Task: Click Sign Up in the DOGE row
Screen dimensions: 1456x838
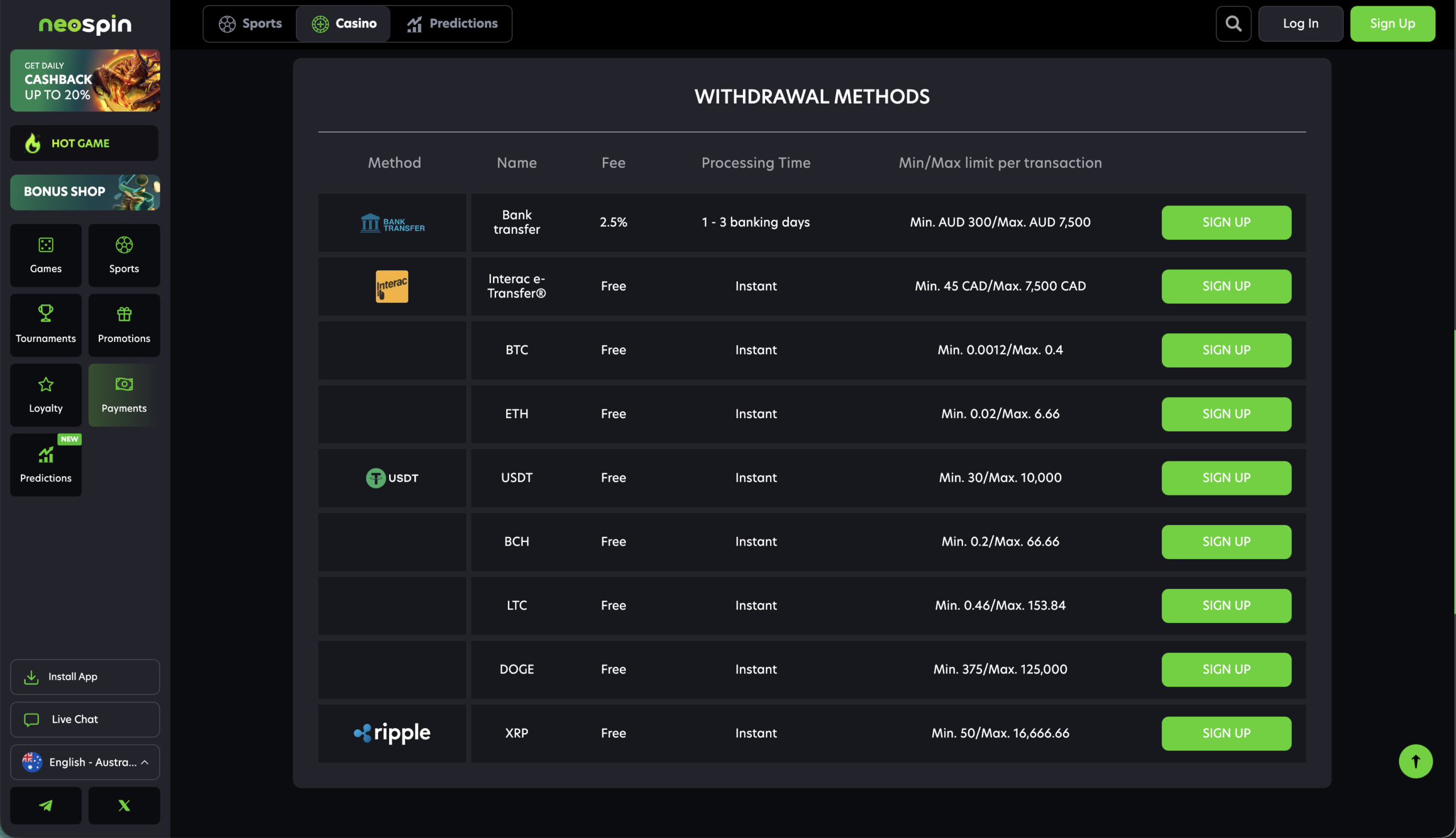Action: coord(1226,670)
